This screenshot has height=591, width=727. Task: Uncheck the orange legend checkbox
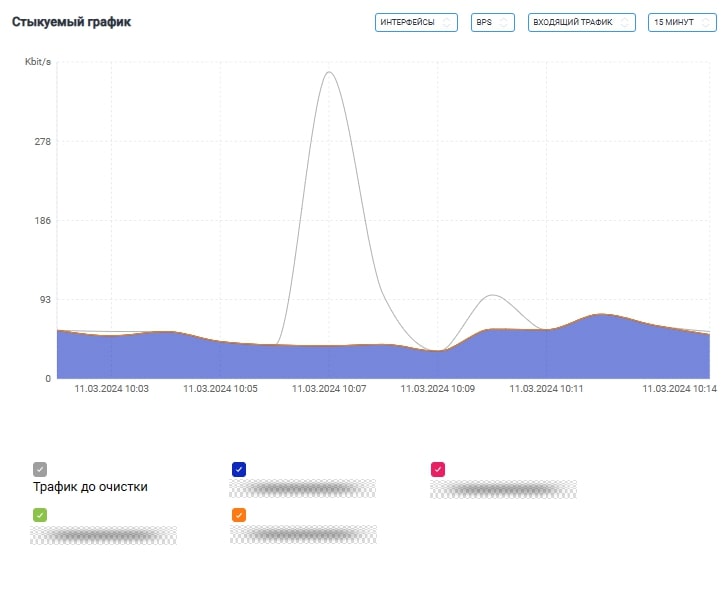(239, 515)
